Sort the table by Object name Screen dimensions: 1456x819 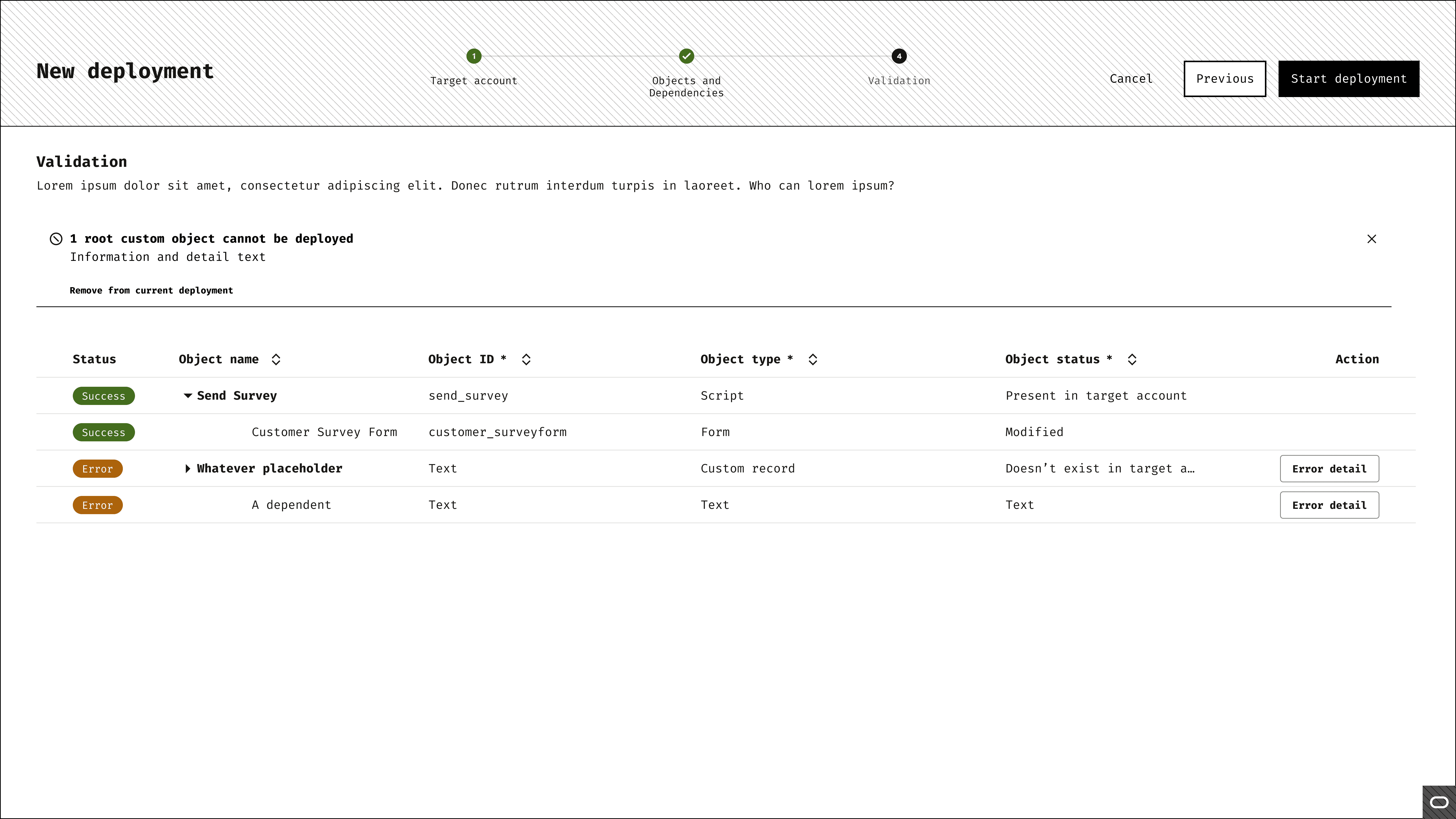pos(276,359)
